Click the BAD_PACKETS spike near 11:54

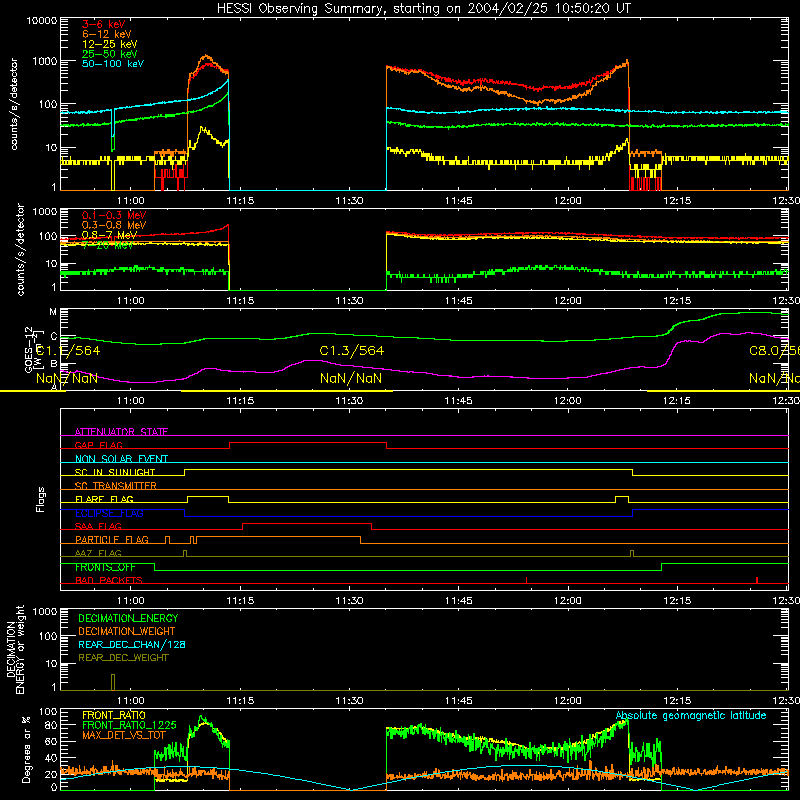526,580
